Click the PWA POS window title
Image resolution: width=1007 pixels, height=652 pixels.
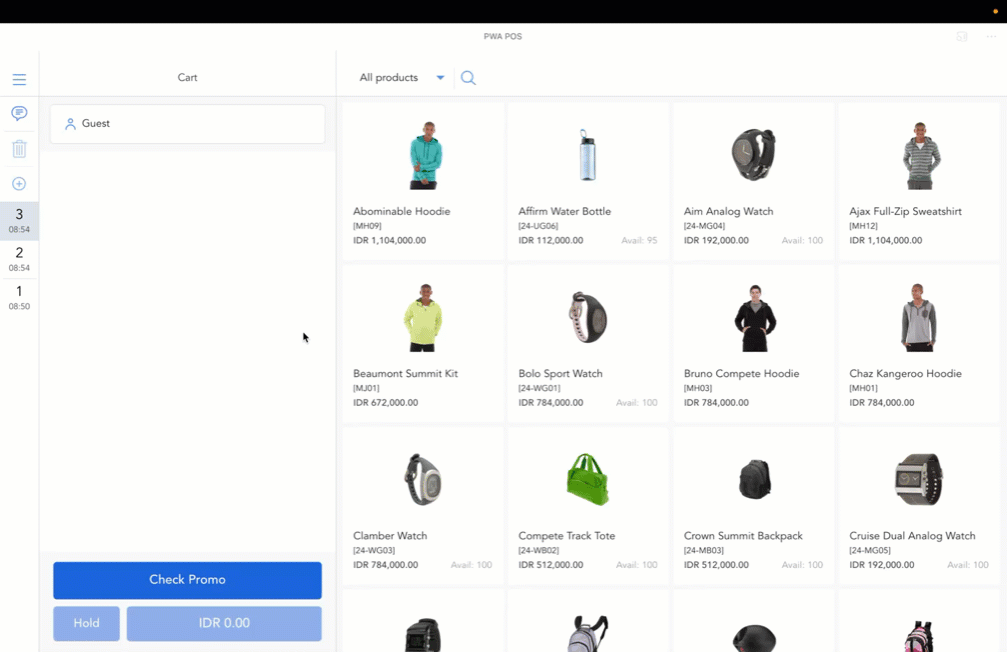[x=503, y=37]
